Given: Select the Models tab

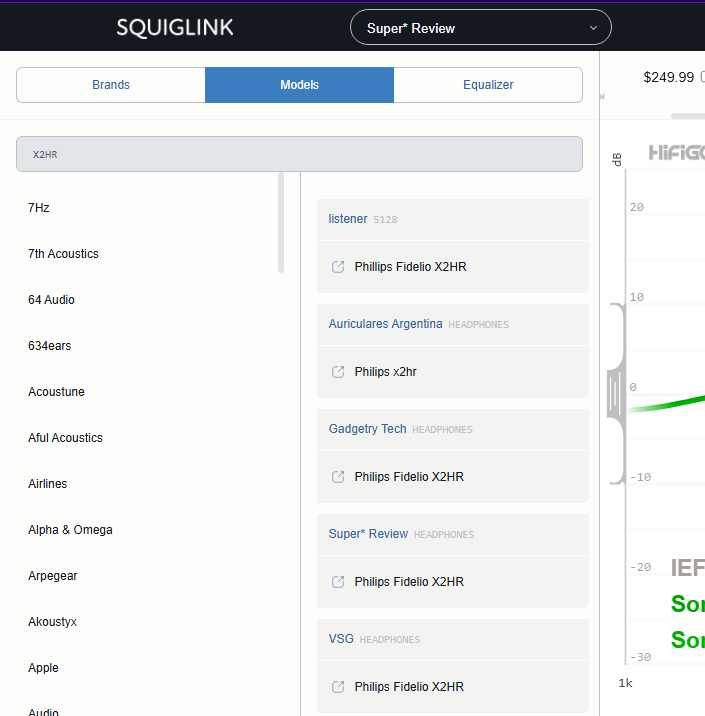Looking at the screenshot, I should tap(300, 85).
